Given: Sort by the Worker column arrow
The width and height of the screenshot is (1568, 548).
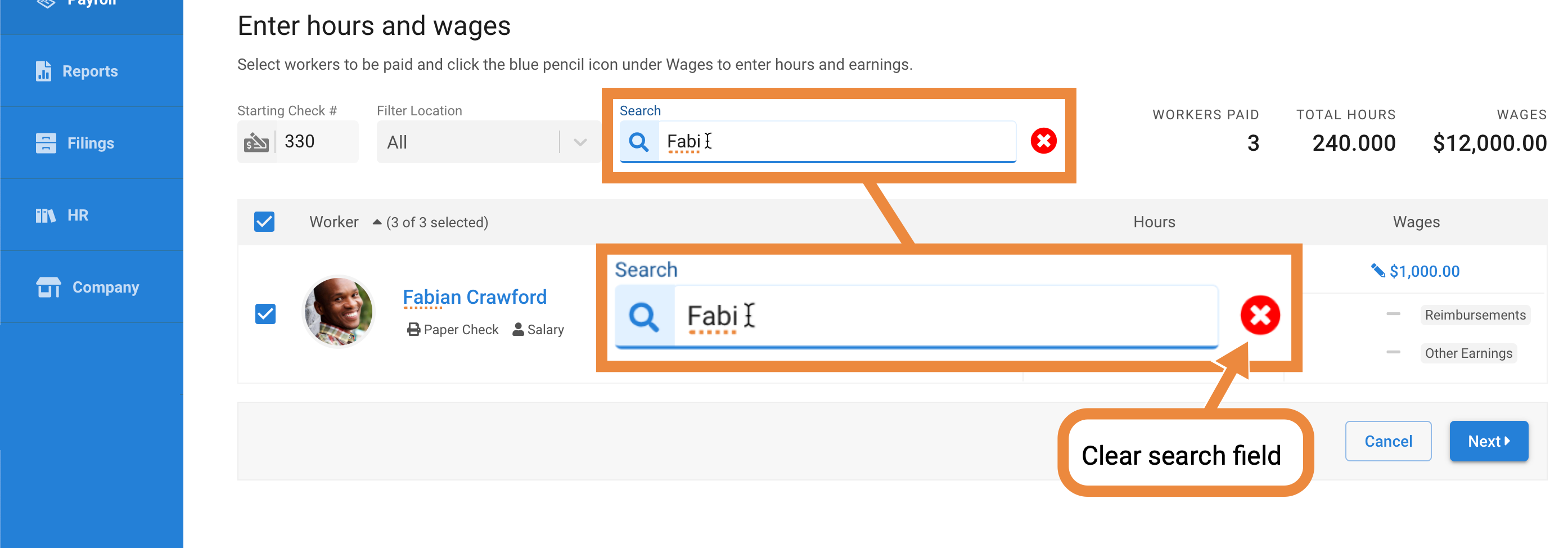Looking at the screenshot, I should 377,222.
